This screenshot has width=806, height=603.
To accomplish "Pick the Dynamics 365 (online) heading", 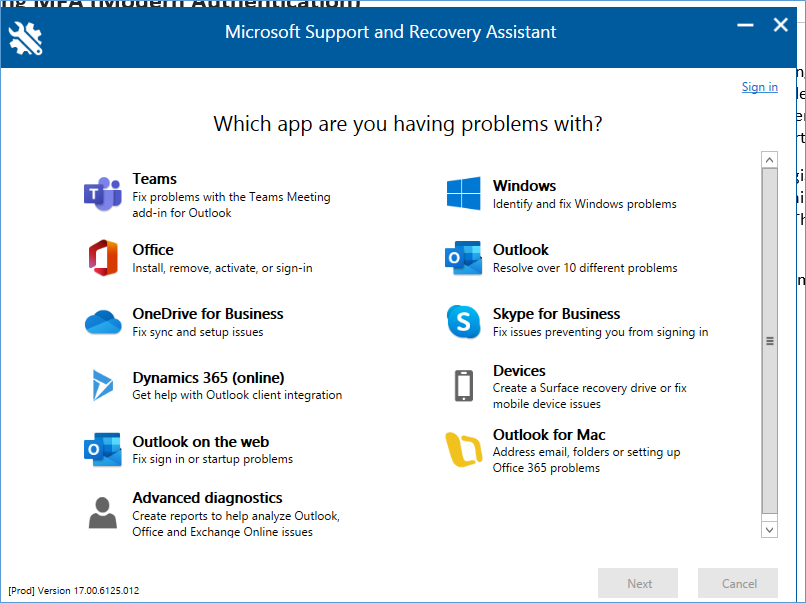I will coord(208,378).
